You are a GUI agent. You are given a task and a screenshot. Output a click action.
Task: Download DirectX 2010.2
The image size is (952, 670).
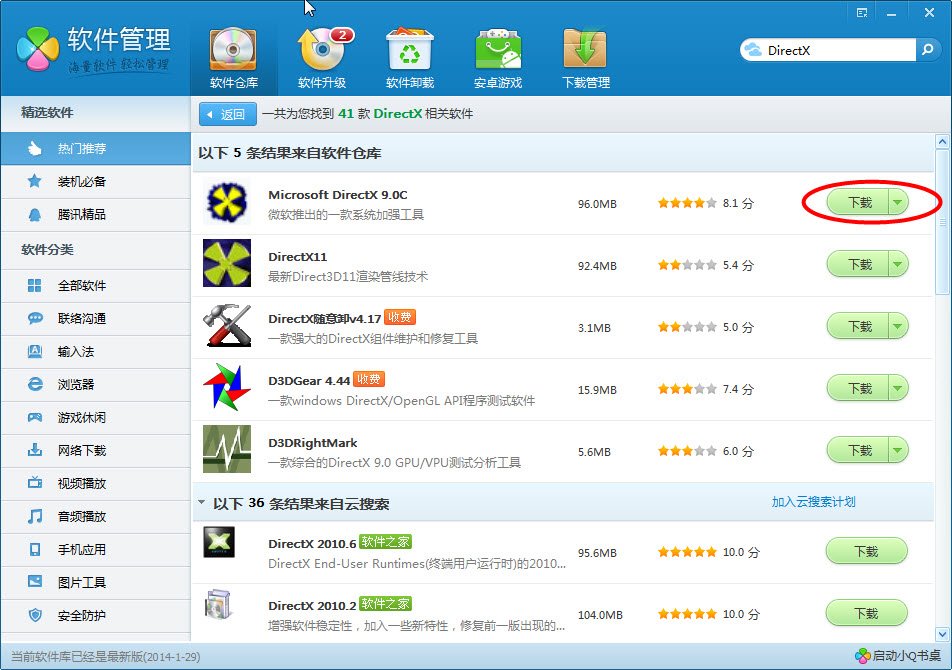coord(866,614)
